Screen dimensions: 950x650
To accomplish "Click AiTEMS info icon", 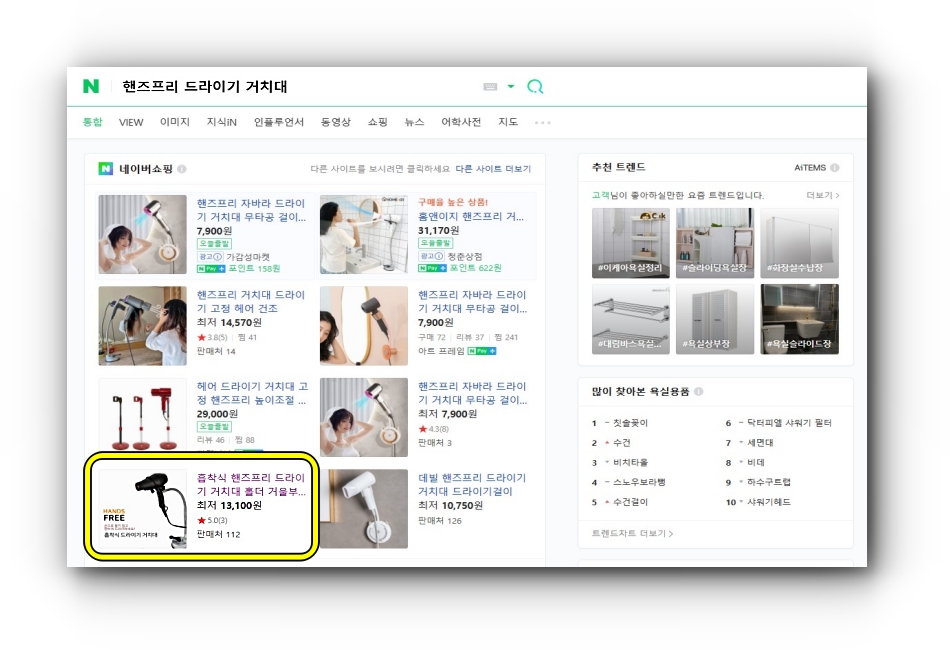I will [x=834, y=168].
